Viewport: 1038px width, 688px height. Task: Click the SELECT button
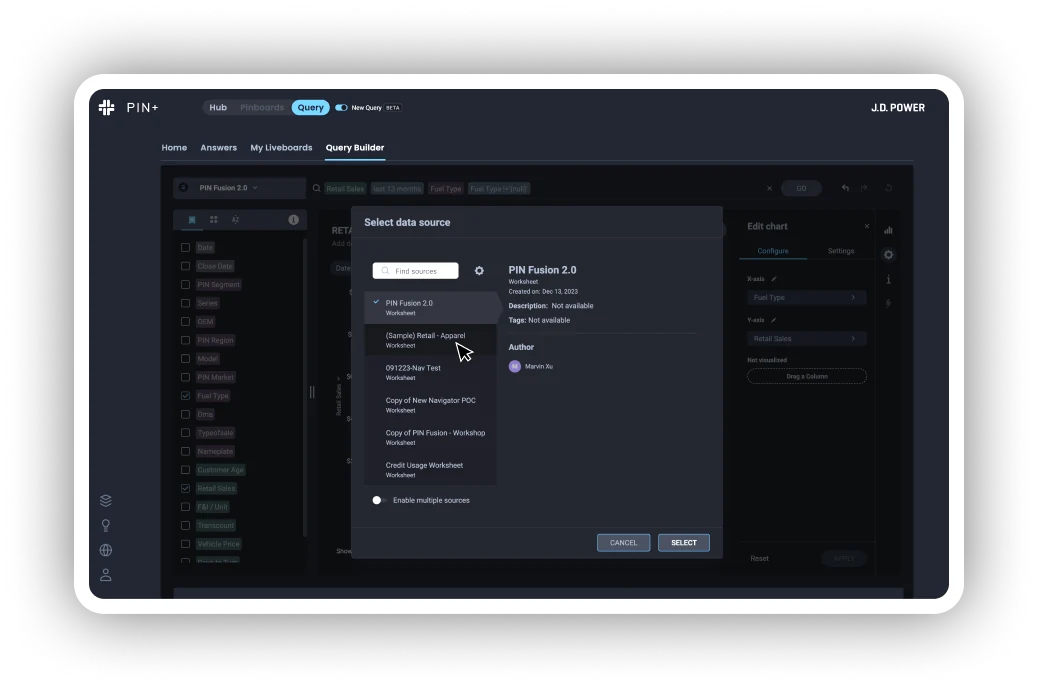click(684, 542)
